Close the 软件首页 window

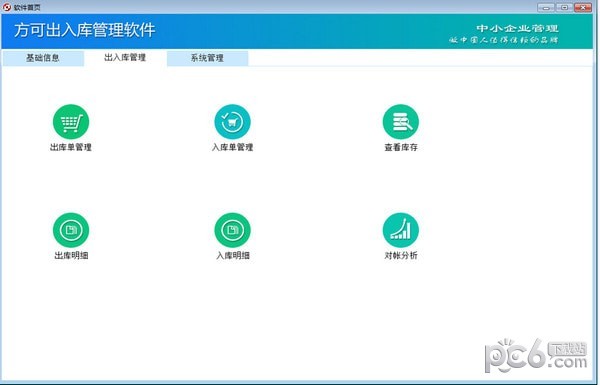pos(583,7)
